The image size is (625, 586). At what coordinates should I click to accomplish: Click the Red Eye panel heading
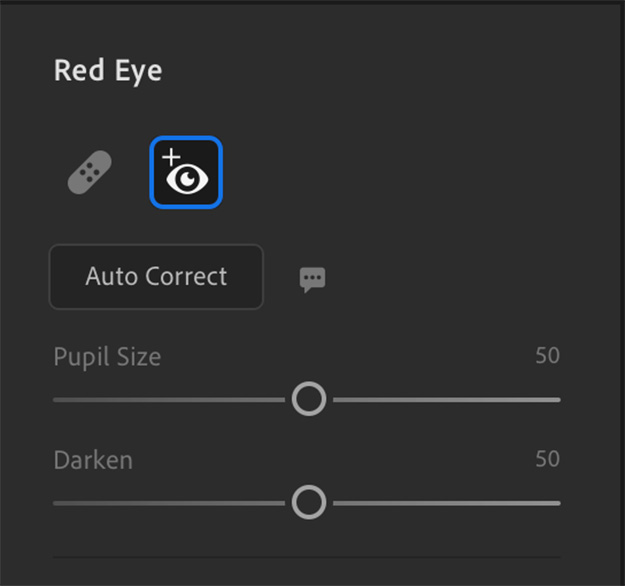point(108,71)
